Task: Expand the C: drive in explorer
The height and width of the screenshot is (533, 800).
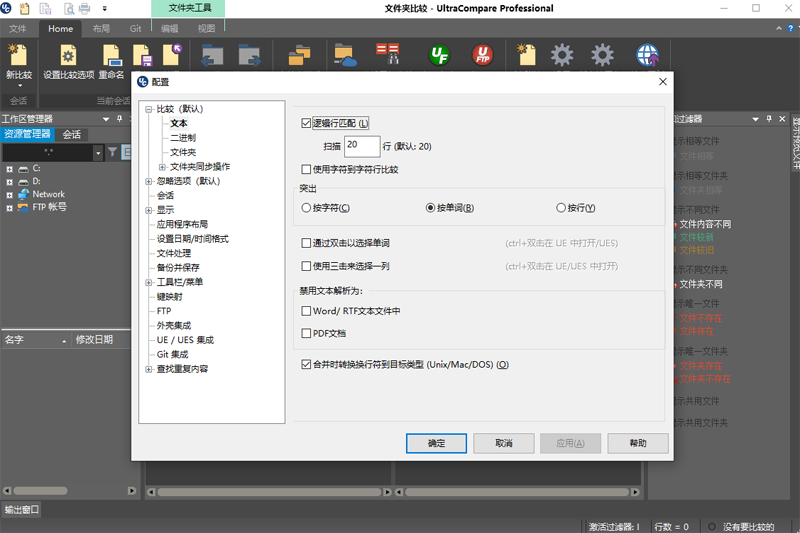Action: (9, 169)
